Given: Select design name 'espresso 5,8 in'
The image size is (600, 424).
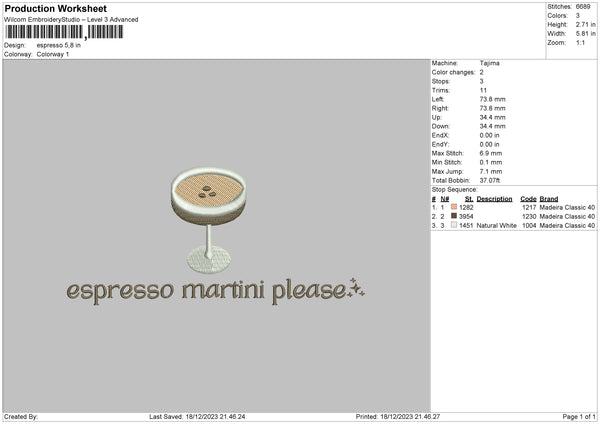Looking at the screenshot, I should coord(59,45).
